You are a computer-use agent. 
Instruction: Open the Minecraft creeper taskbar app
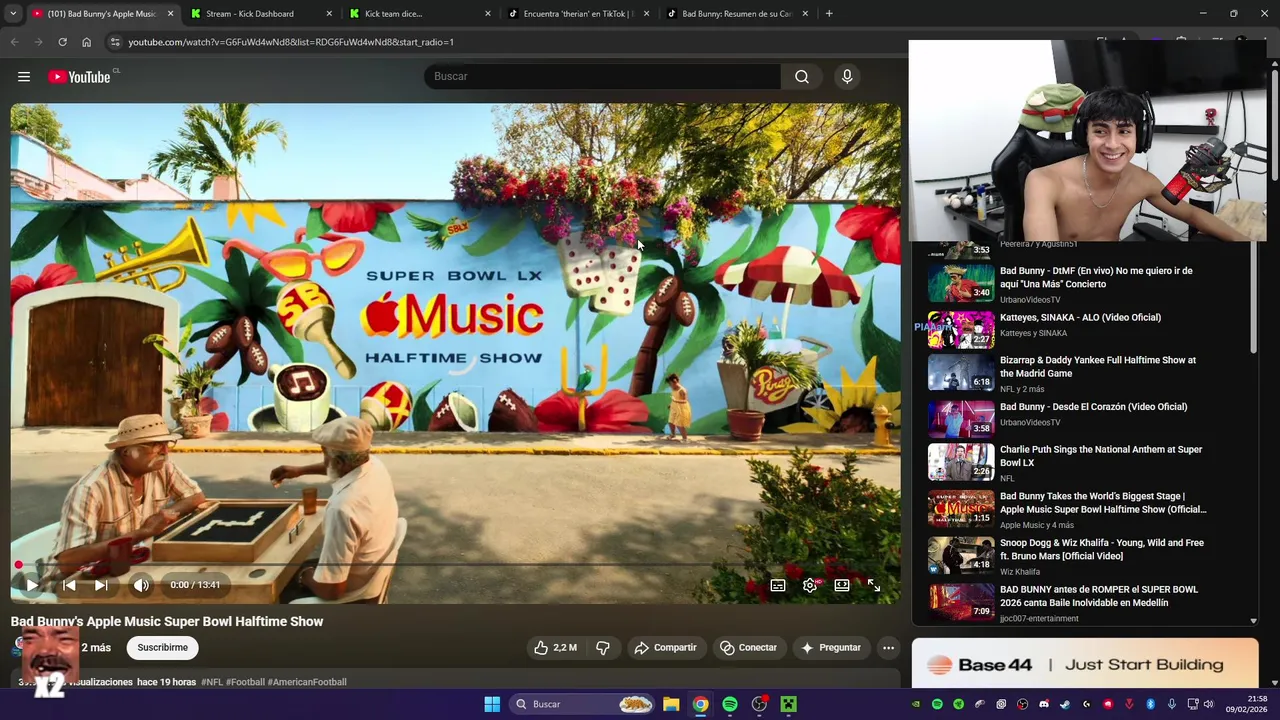[x=788, y=704]
